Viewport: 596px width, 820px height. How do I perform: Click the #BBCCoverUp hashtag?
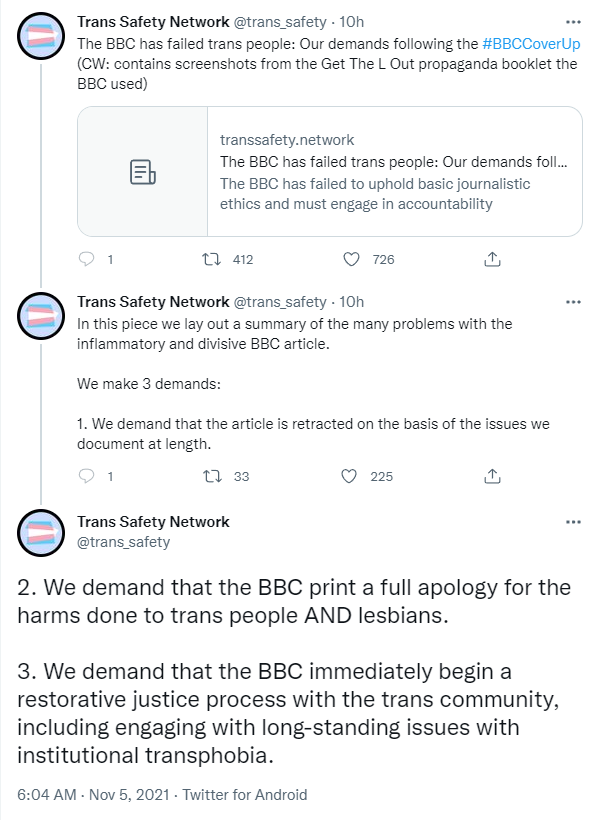531,44
